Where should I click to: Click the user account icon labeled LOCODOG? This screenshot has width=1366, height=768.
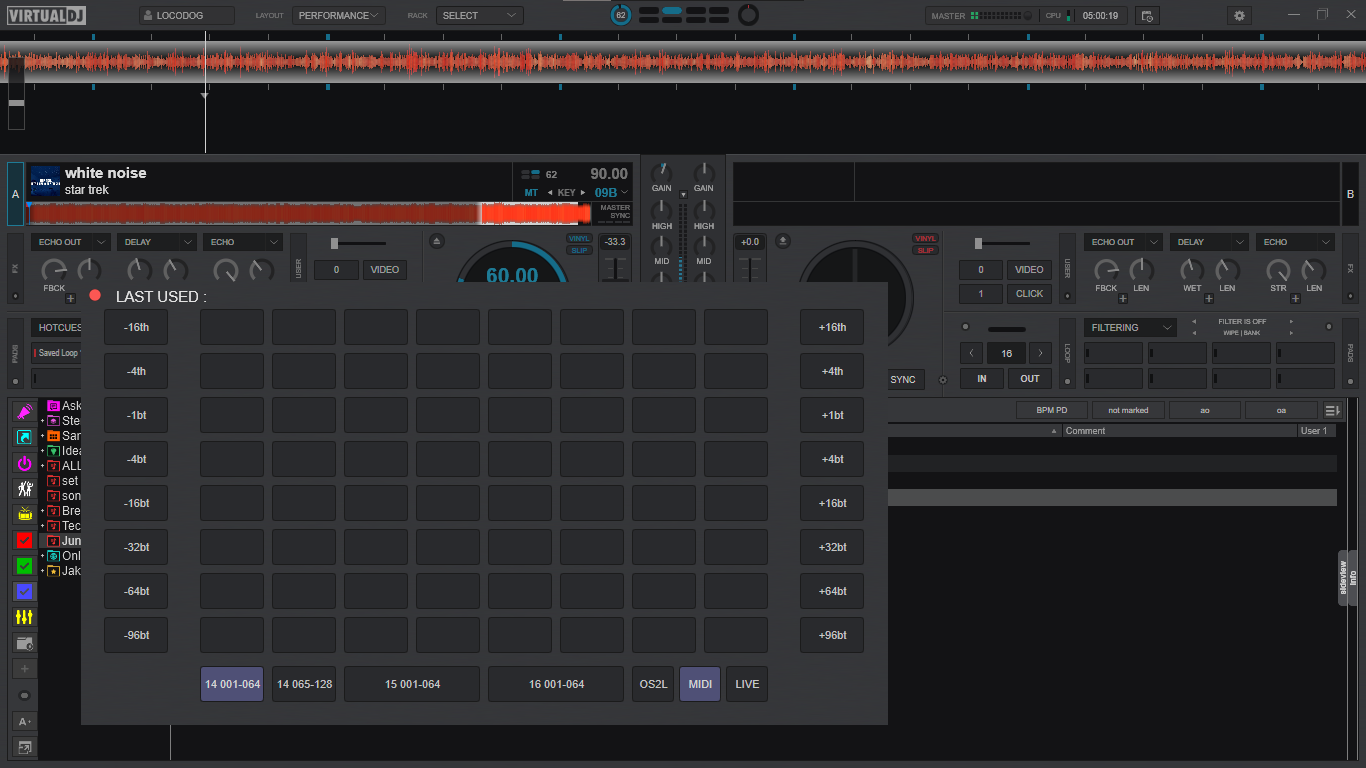[x=148, y=15]
